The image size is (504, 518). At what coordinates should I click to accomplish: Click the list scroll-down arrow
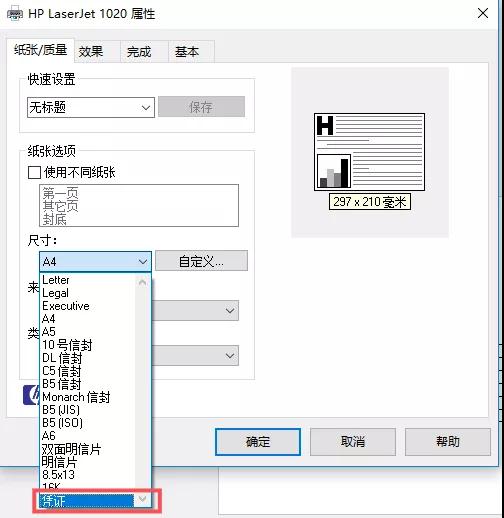pyautogui.click(x=143, y=499)
